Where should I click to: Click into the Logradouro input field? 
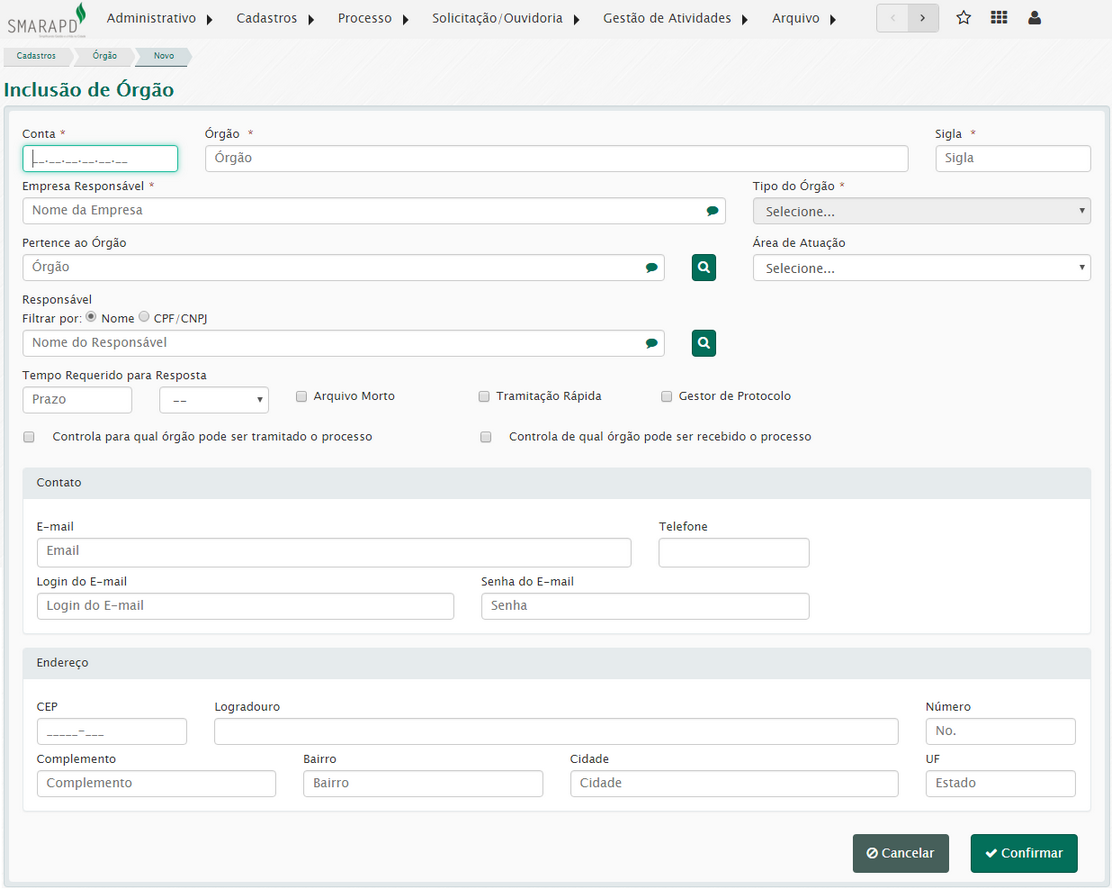[556, 732]
